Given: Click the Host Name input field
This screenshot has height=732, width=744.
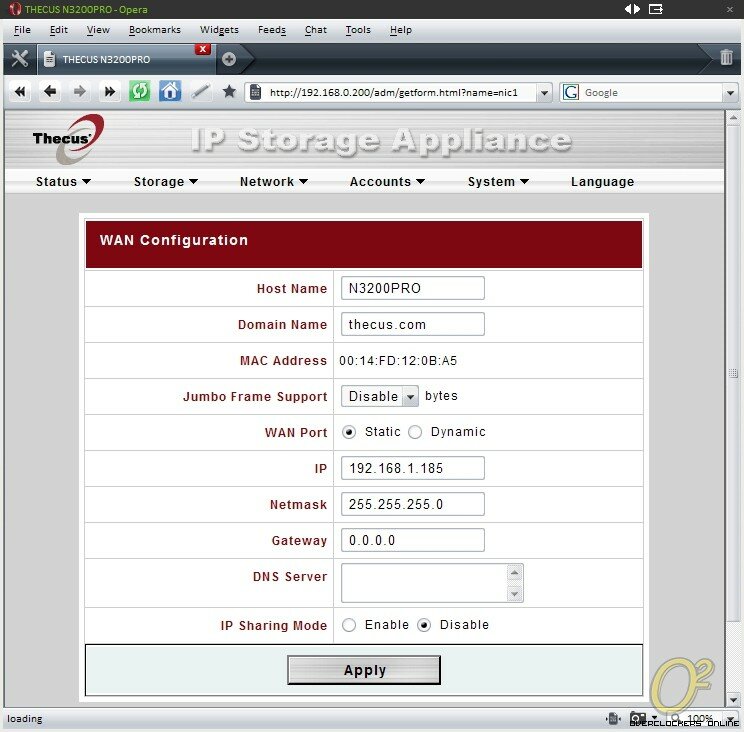Looking at the screenshot, I should 413,288.
